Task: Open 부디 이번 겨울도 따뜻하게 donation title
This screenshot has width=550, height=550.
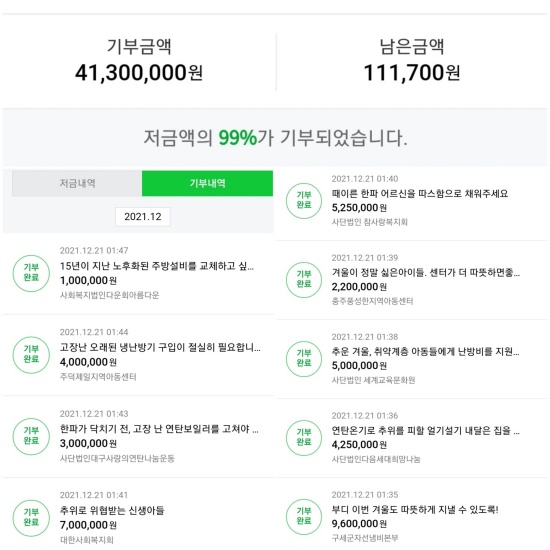Action: click(415, 509)
